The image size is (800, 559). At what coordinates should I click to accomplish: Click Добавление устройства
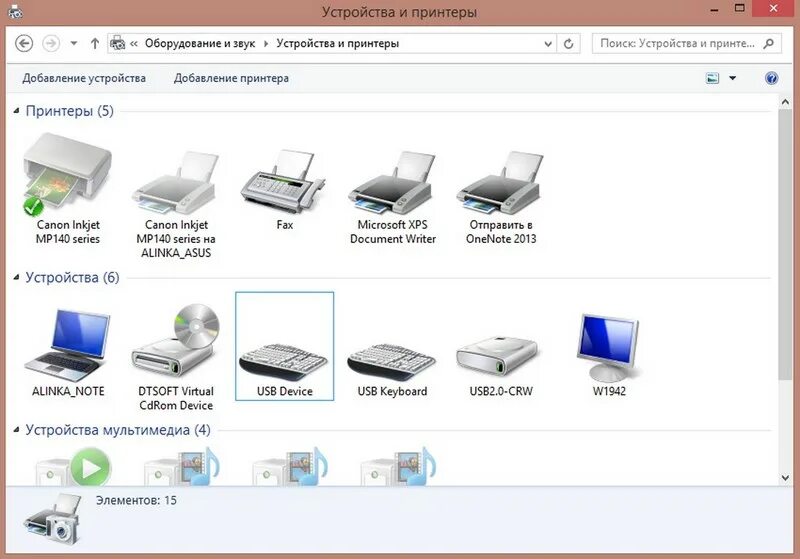tap(84, 78)
